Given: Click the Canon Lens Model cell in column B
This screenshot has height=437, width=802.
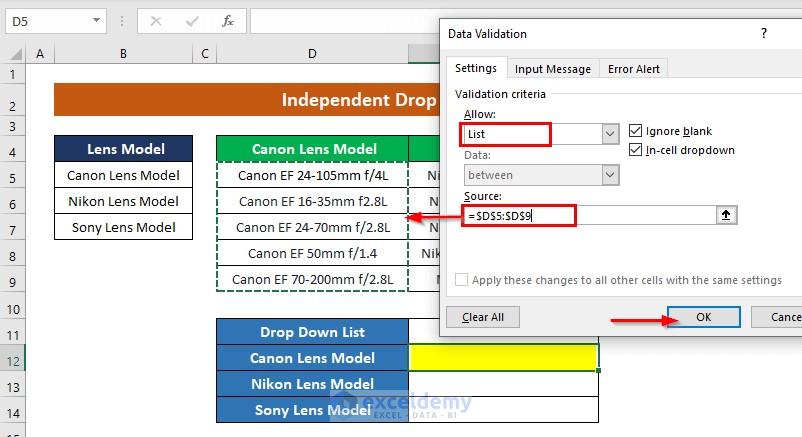Looking at the screenshot, I should [123, 176].
